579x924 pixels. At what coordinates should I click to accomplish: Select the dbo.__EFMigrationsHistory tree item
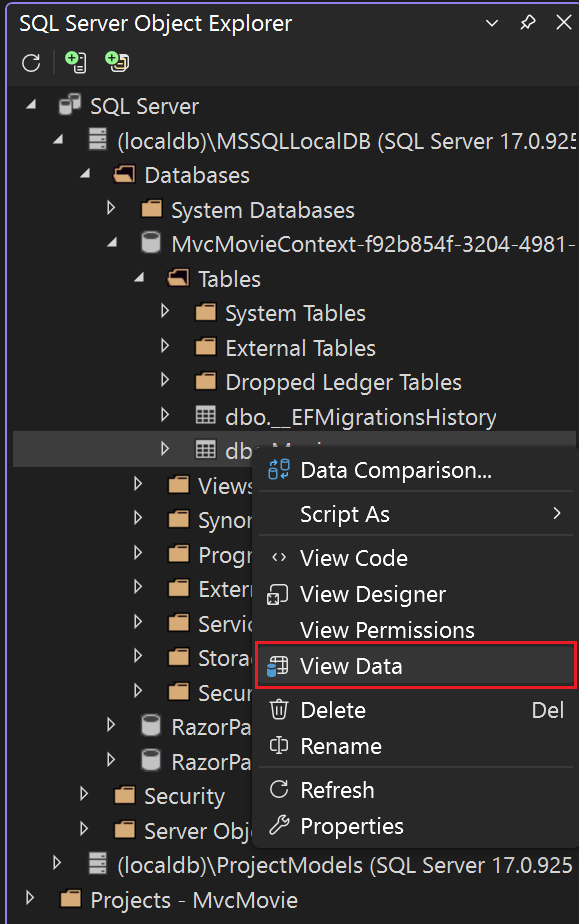coord(360,417)
